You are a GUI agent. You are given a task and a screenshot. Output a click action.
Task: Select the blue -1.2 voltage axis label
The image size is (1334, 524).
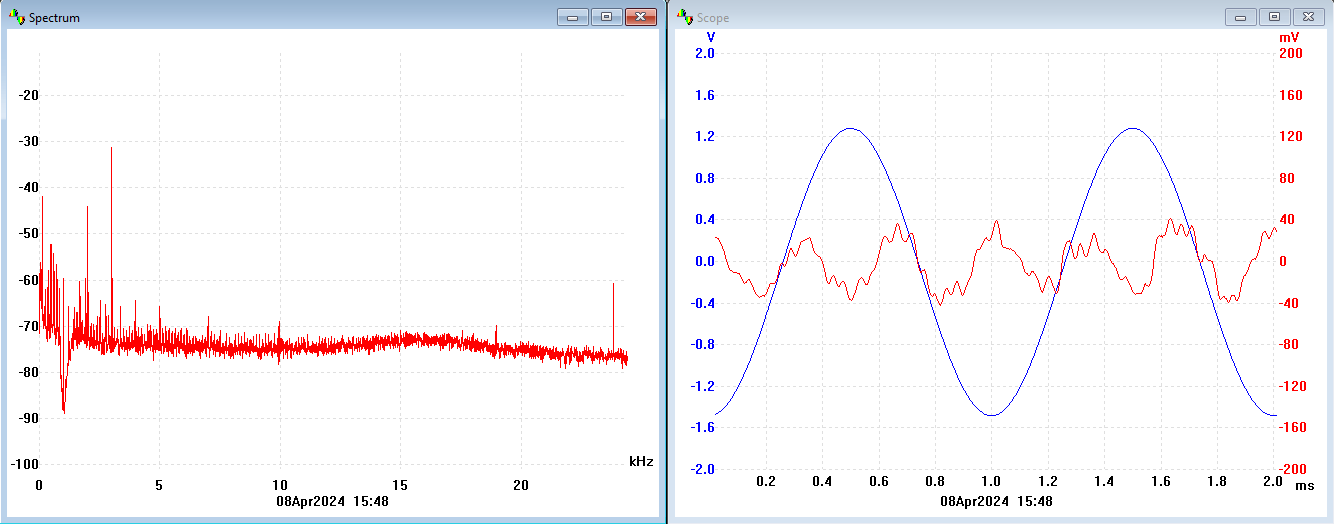(x=704, y=385)
